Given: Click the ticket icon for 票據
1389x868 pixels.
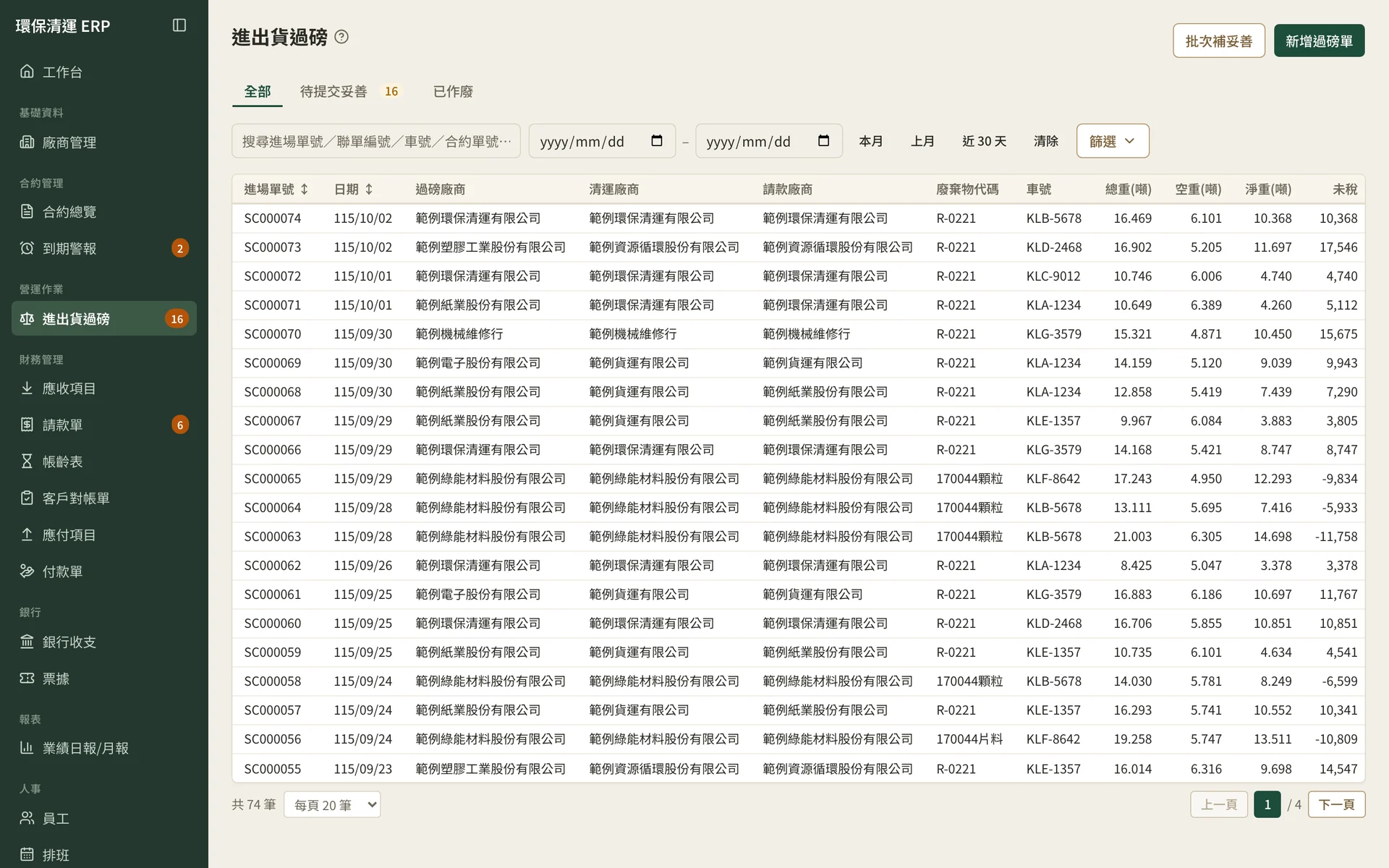Looking at the screenshot, I should [x=27, y=678].
